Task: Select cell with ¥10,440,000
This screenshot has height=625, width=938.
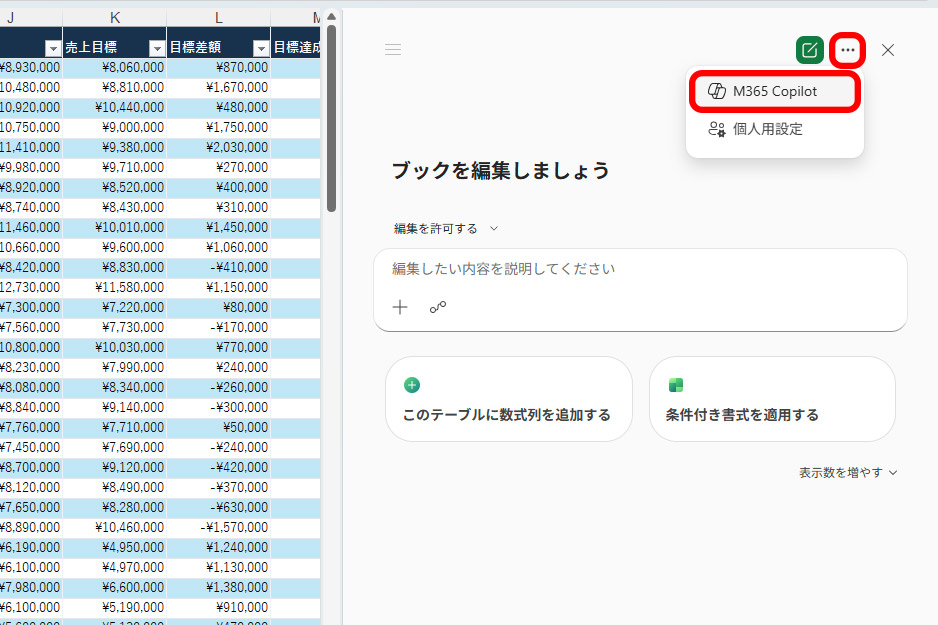Action: 115,108
